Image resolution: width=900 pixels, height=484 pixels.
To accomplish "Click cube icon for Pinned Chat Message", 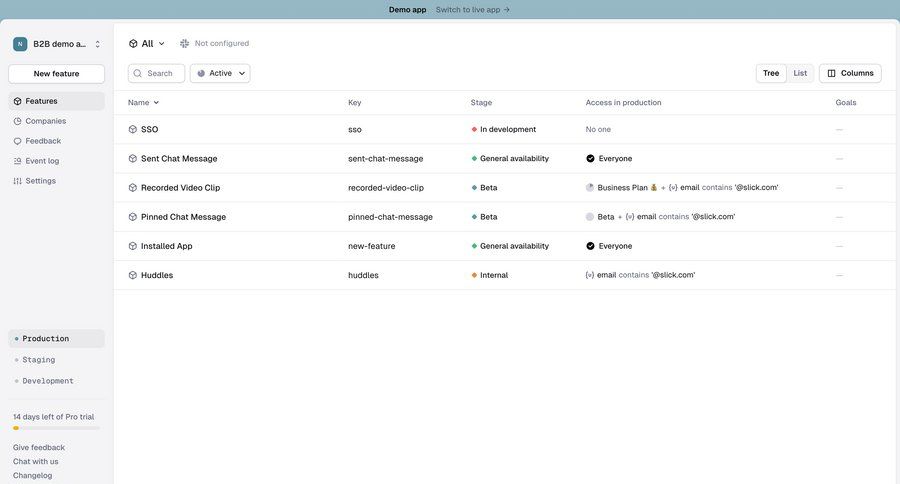I will [133, 217].
